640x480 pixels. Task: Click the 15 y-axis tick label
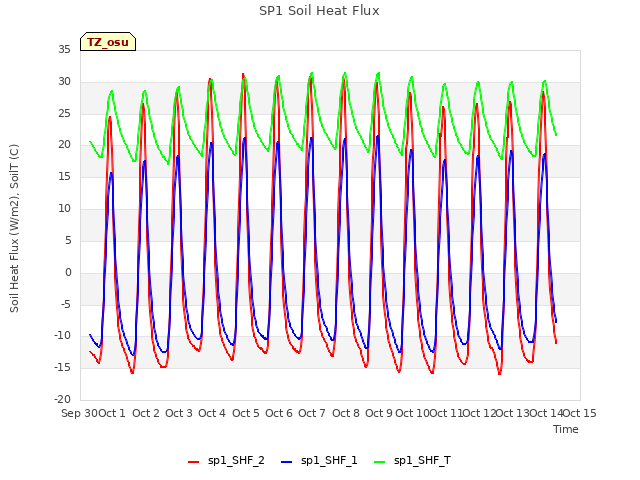tap(64, 177)
